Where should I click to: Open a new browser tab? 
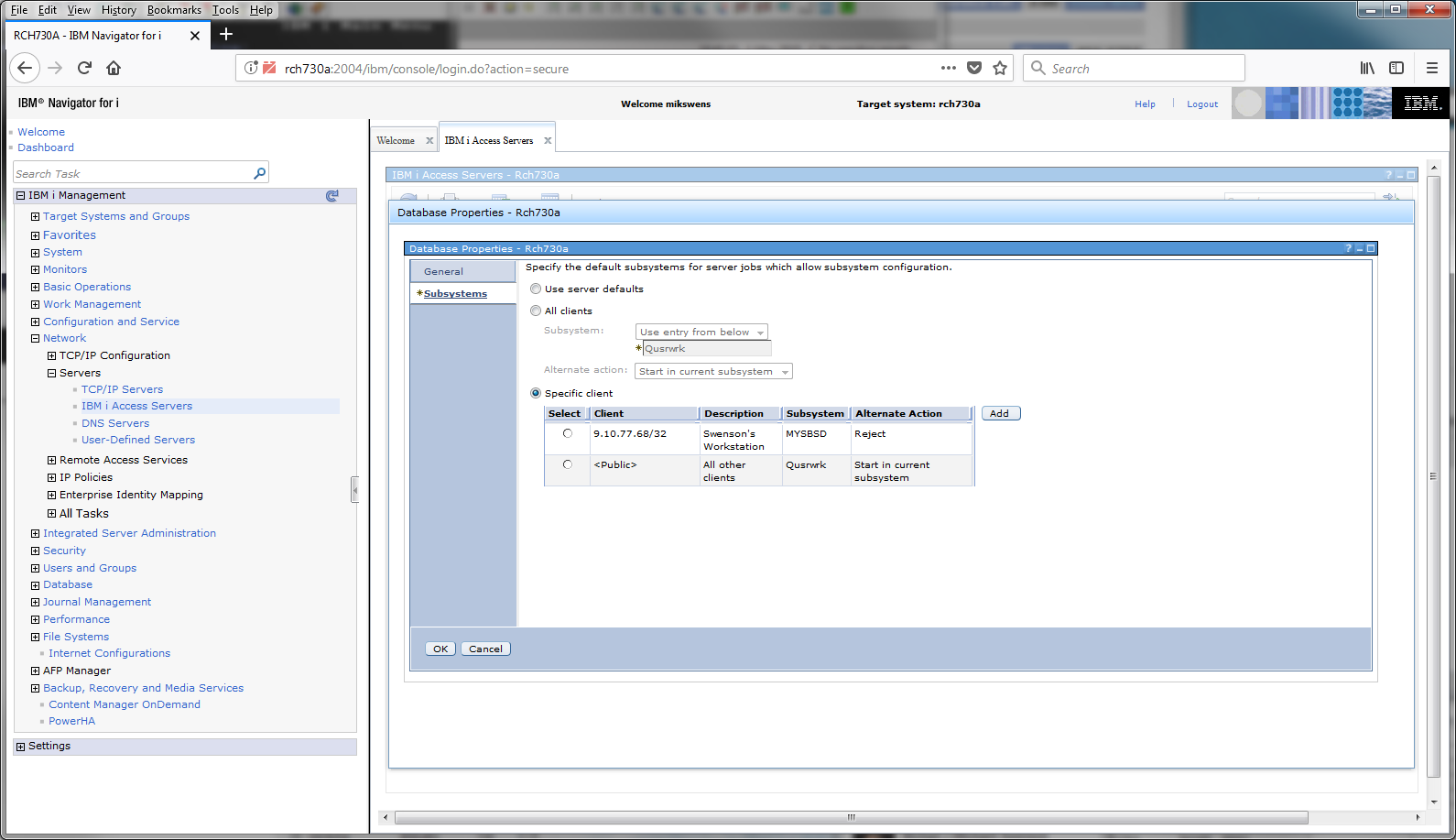pos(226,35)
